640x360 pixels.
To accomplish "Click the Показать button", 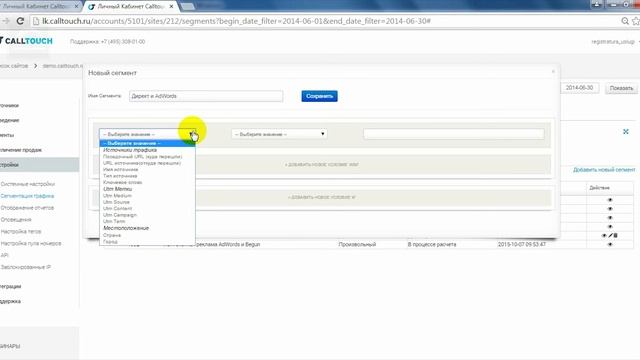I will 621,88.
